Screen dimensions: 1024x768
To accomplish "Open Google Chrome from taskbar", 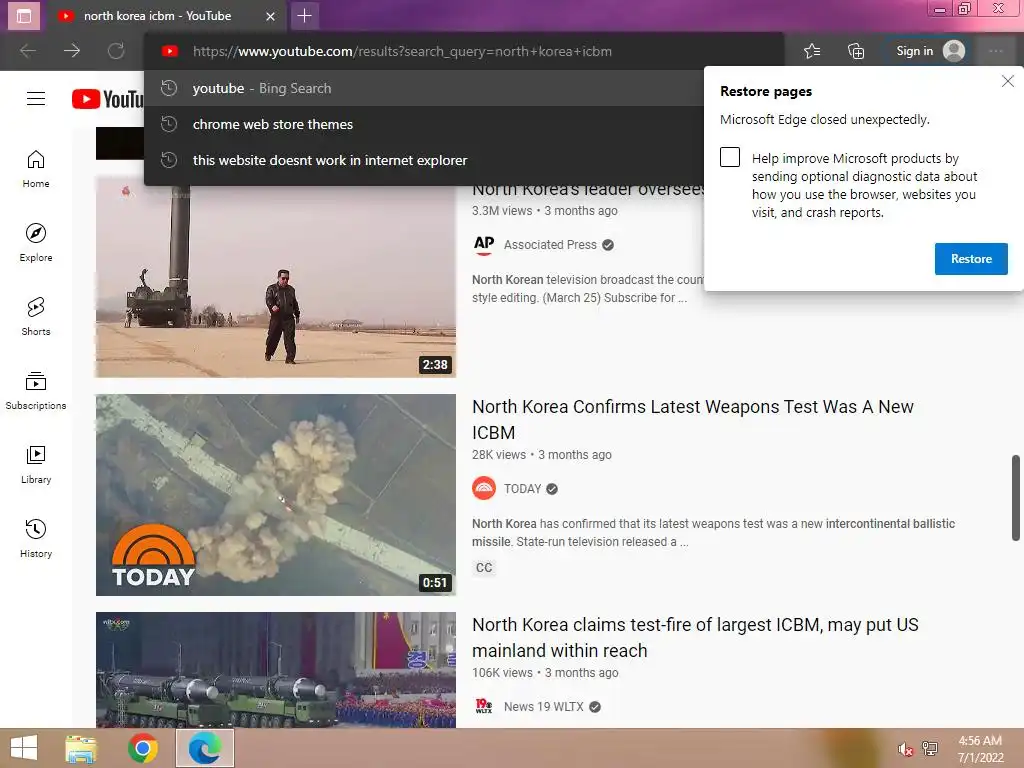I will point(143,748).
